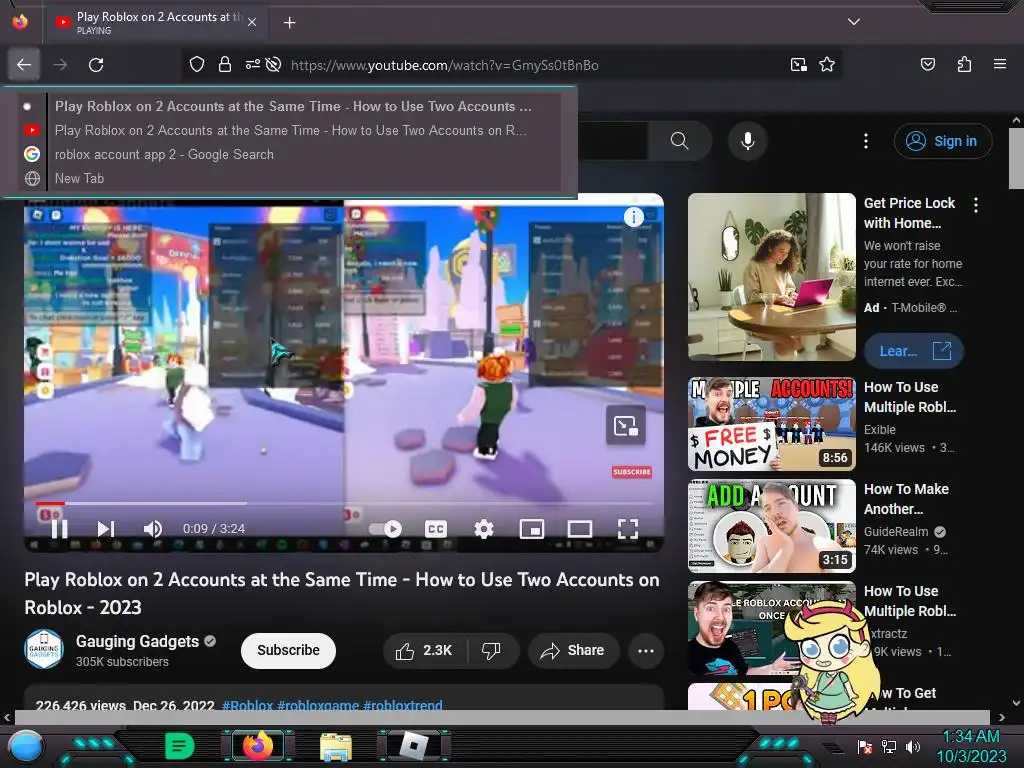
Task: Open the Gauging Gadgets channel avatar
Action: coord(44,649)
